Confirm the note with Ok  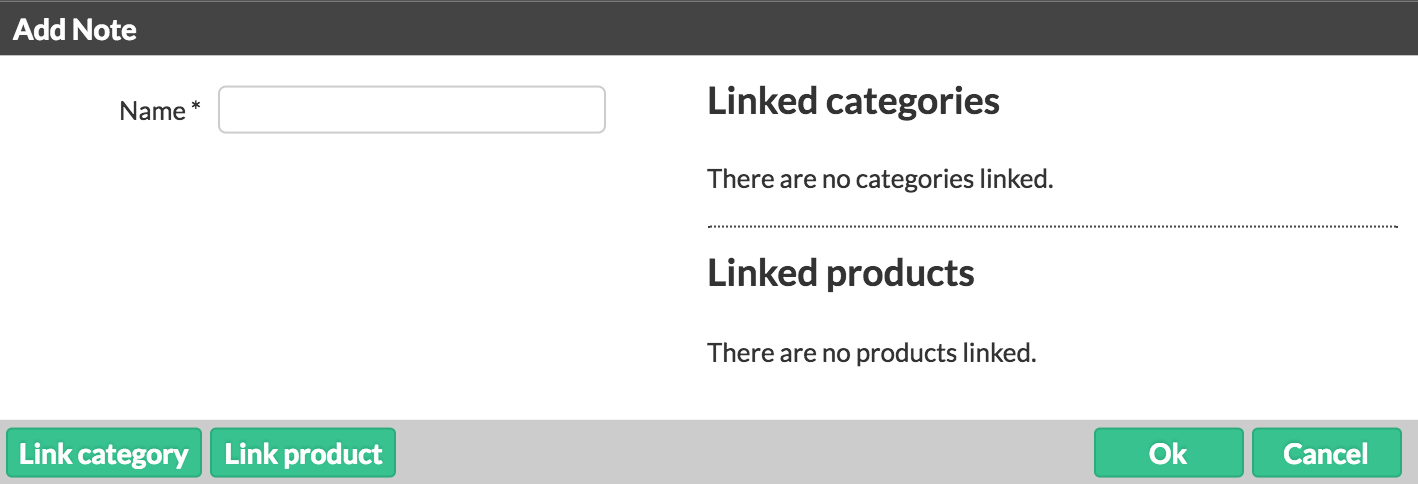[1168, 453]
